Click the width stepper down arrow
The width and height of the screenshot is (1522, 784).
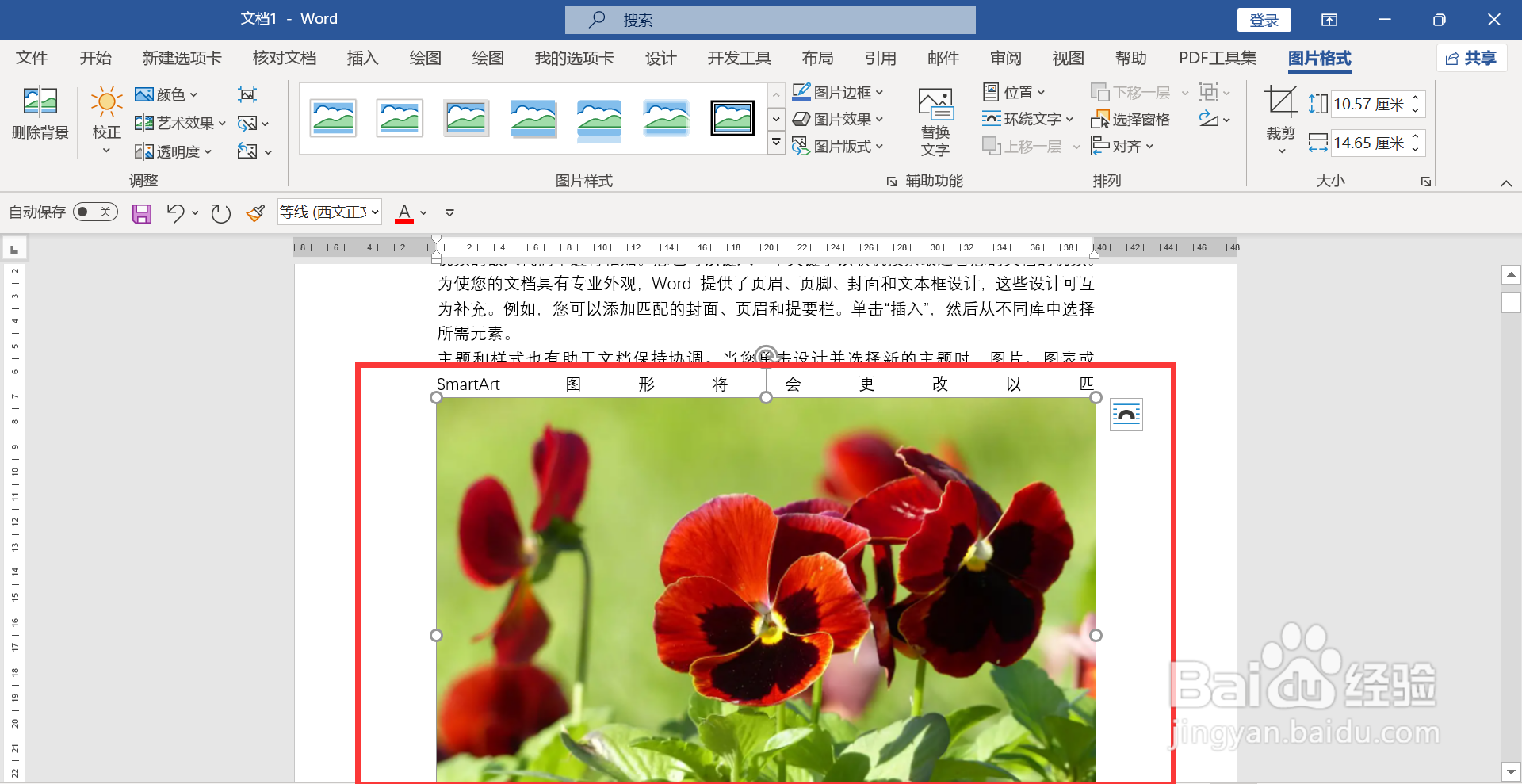tap(1416, 149)
